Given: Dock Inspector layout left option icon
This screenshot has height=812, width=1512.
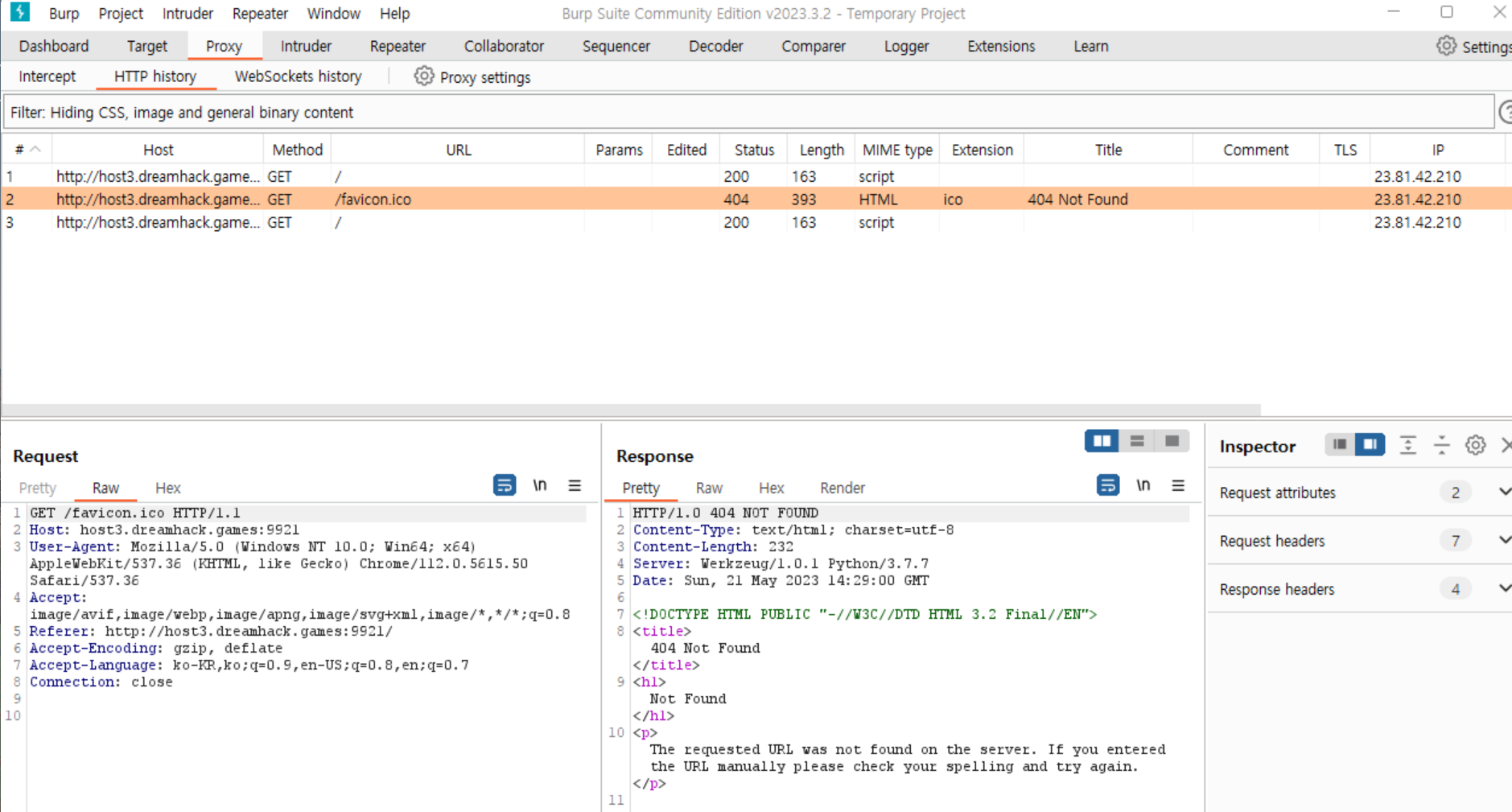Looking at the screenshot, I should click(1340, 444).
